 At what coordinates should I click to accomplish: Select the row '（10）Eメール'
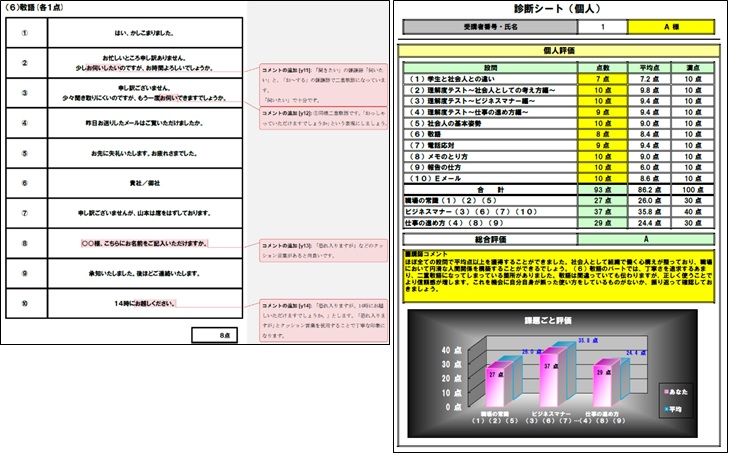(559, 178)
